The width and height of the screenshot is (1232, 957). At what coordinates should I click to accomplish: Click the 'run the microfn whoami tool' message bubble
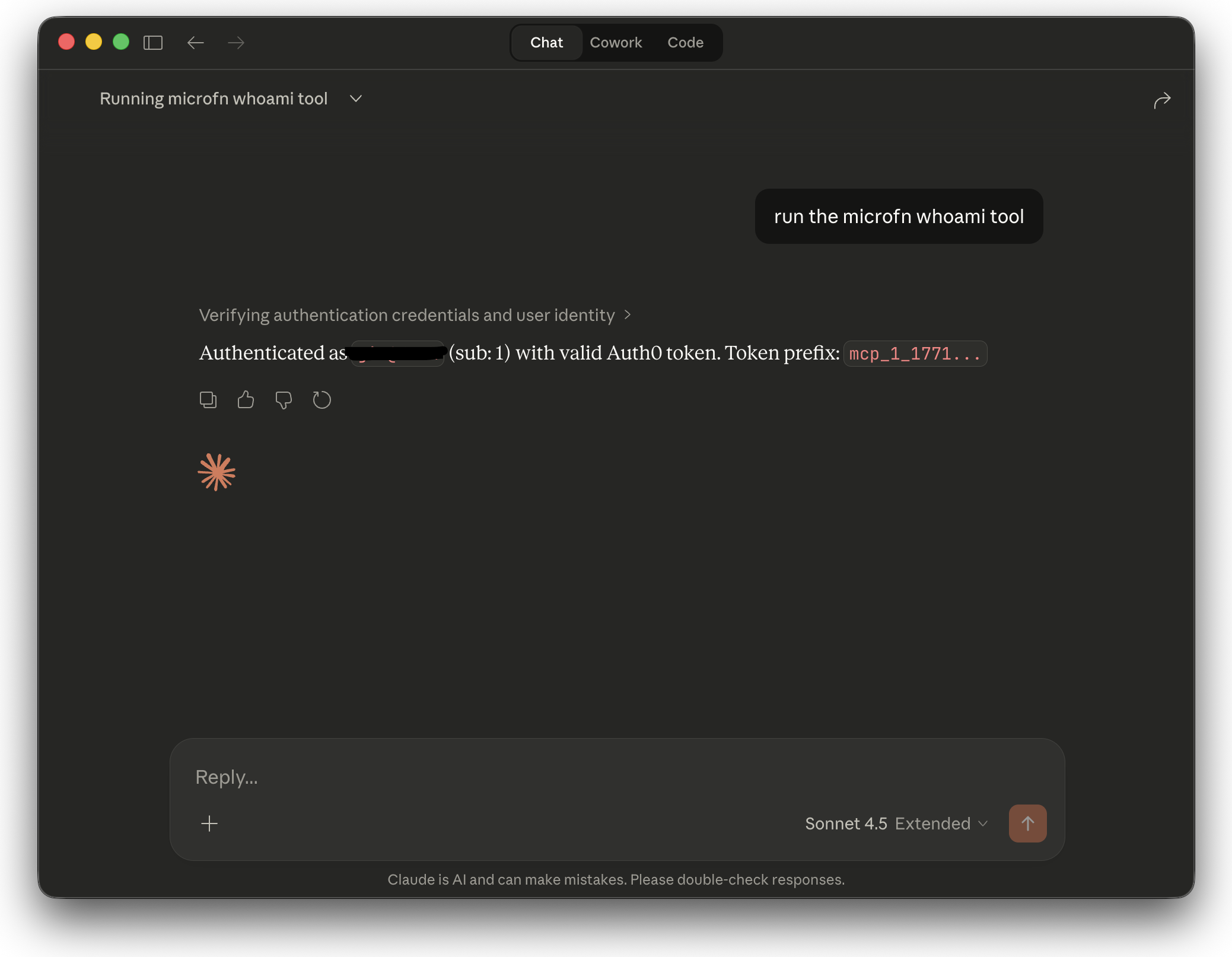[899, 217]
